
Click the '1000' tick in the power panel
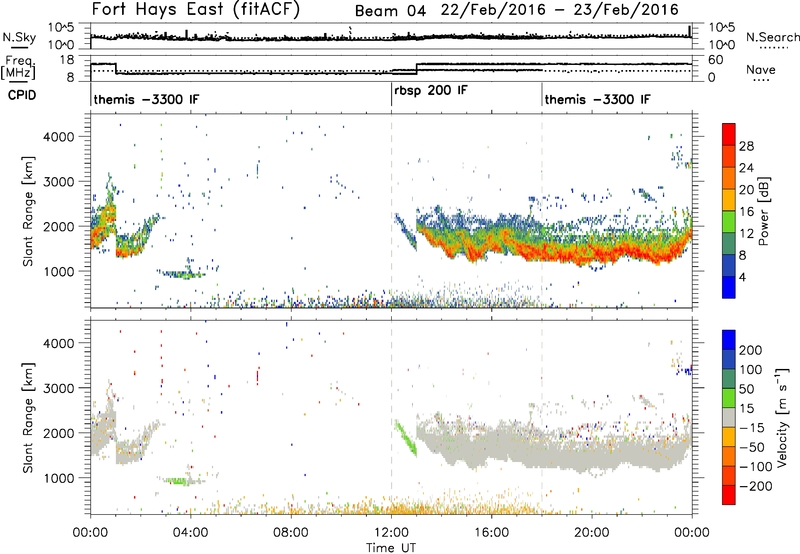58,271
